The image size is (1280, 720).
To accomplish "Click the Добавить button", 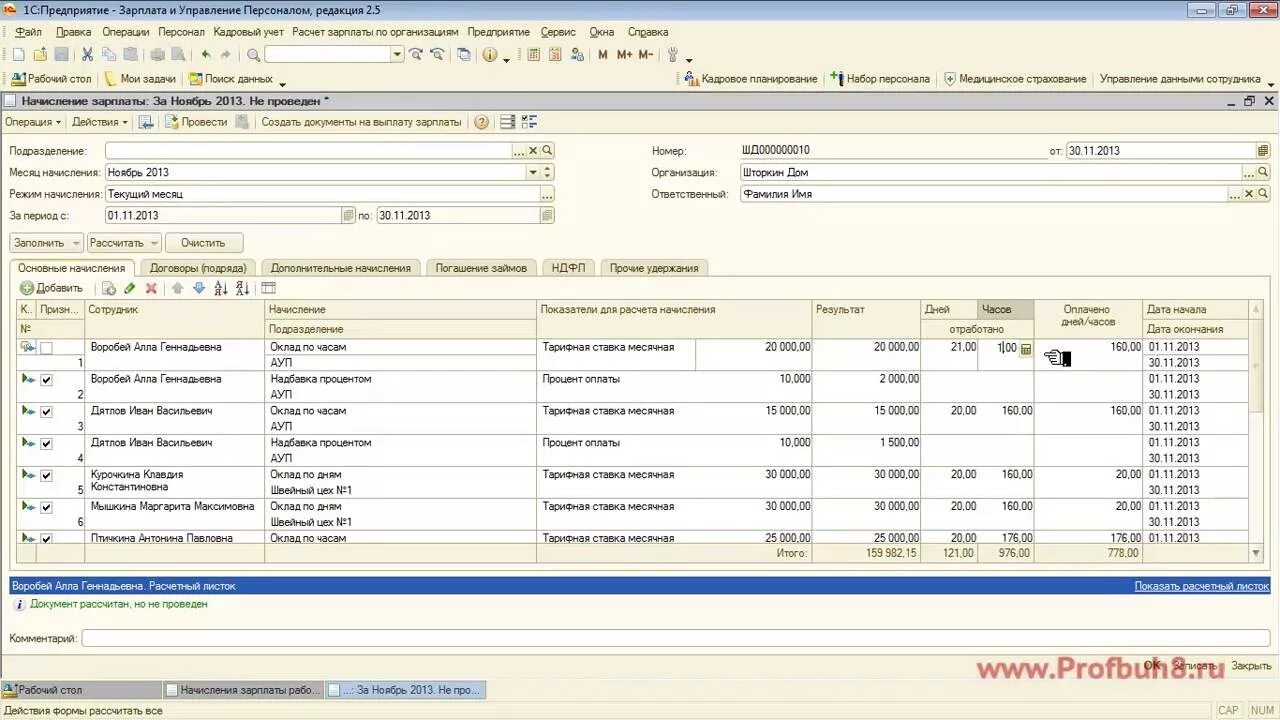I will pyautogui.click(x=52, y=288).
